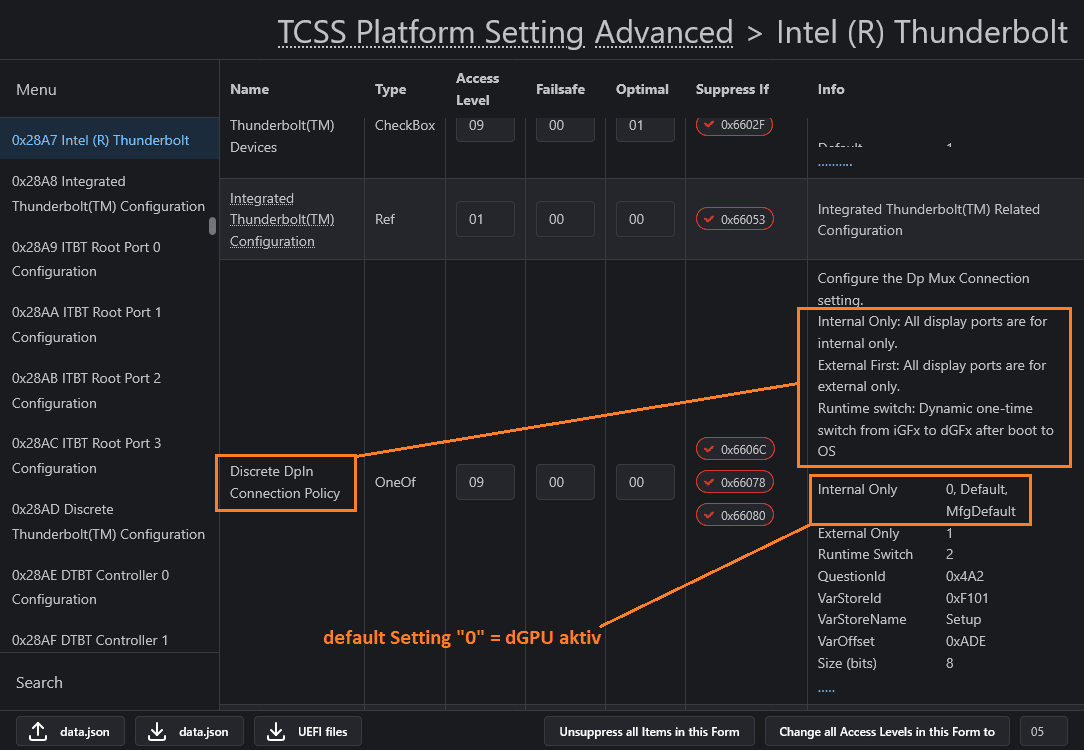
Task: Click the sidebar menu scrollbar thumb
Action: (212, 225)
